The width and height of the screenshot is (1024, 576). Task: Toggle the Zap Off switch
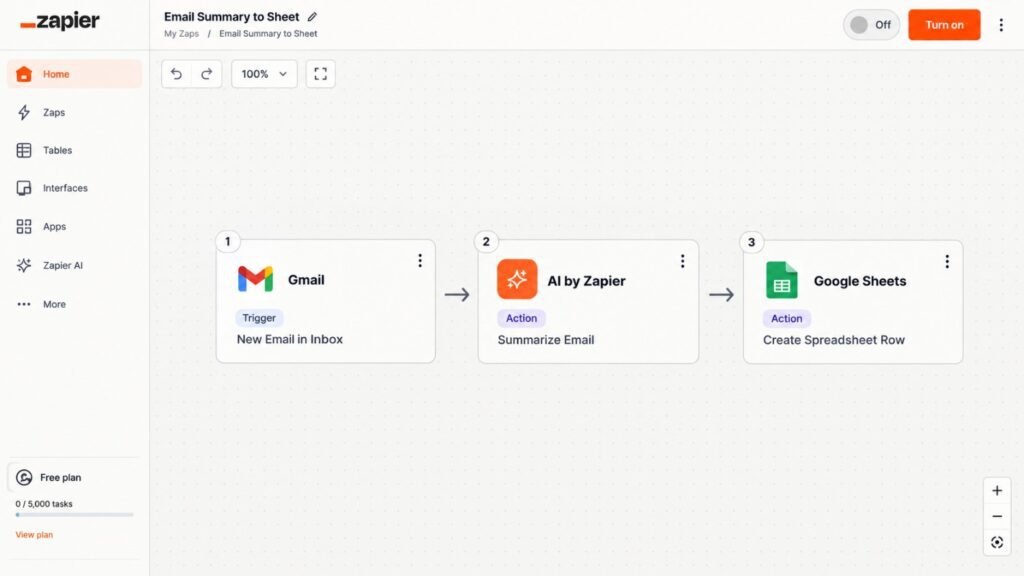pos(871,25)
